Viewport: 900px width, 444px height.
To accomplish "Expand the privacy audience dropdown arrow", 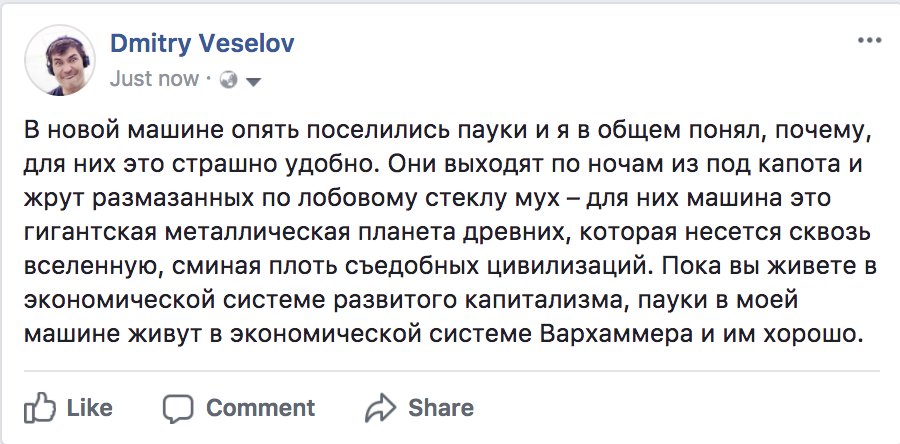I will 253,81.
